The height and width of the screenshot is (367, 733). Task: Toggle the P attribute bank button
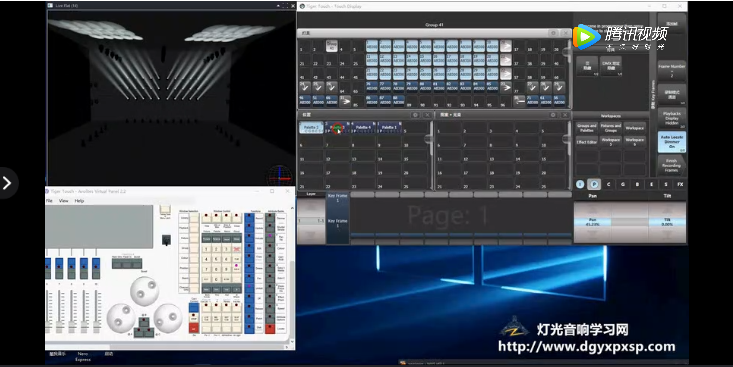pos(594,184)
